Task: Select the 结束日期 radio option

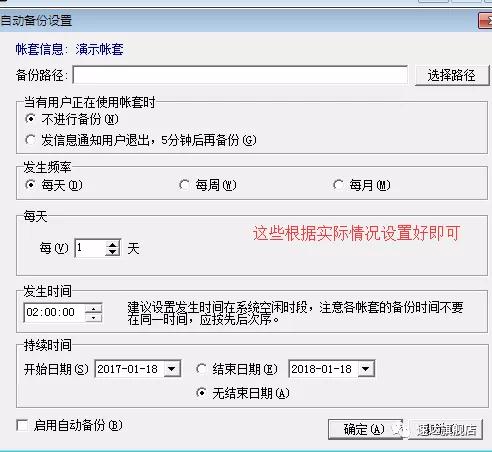Action: (x=201, y=369)
